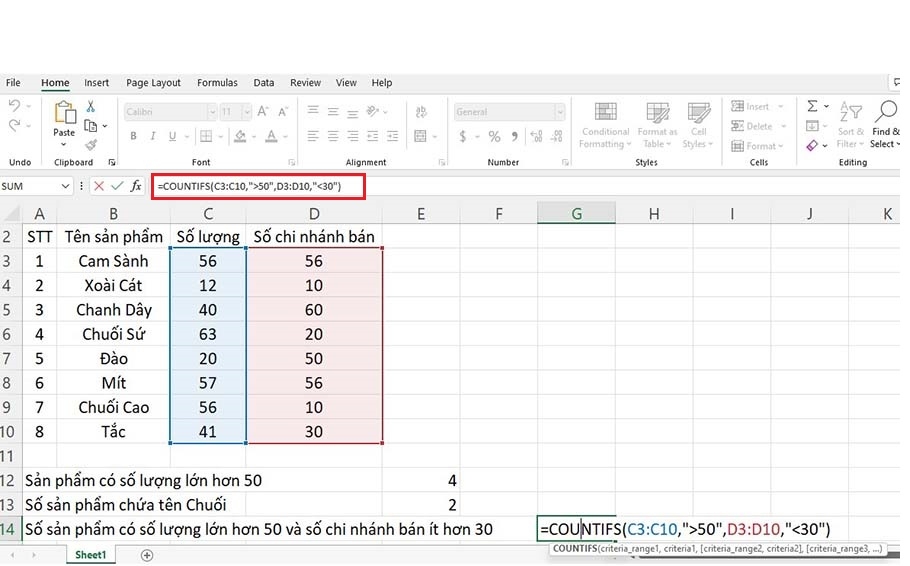
Task: Click the Paste clipboard icon
Action: point(64,112)
